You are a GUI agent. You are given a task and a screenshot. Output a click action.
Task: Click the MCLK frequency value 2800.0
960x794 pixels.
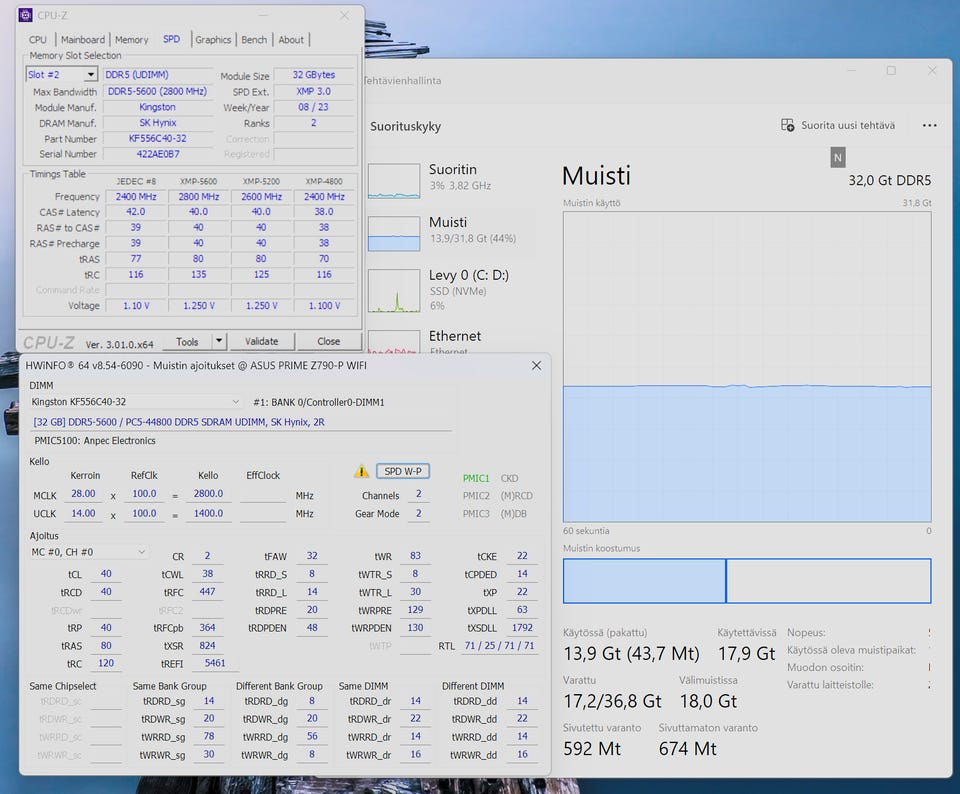(208, 493)
